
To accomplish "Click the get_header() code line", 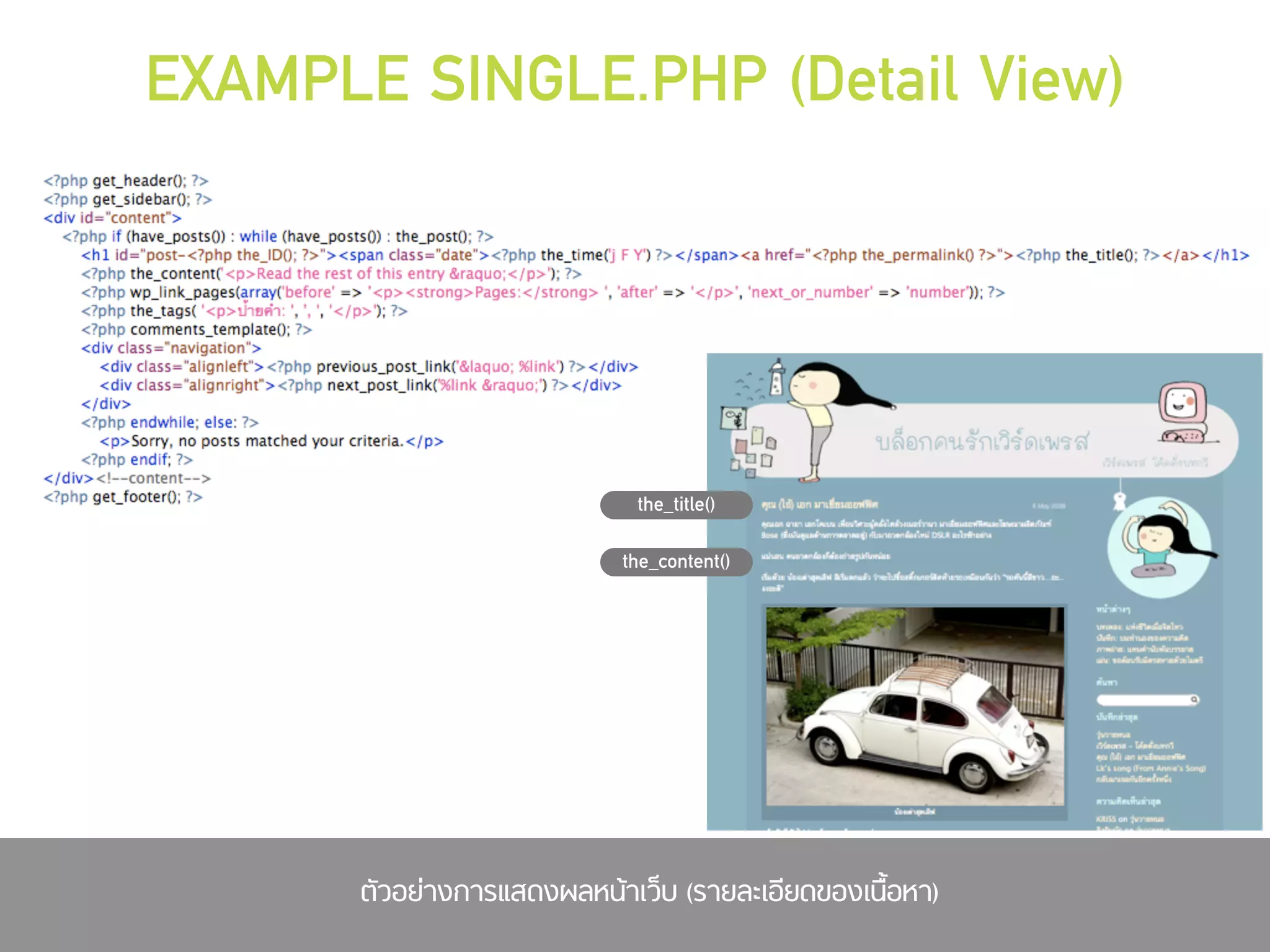I will pos(126,180).
